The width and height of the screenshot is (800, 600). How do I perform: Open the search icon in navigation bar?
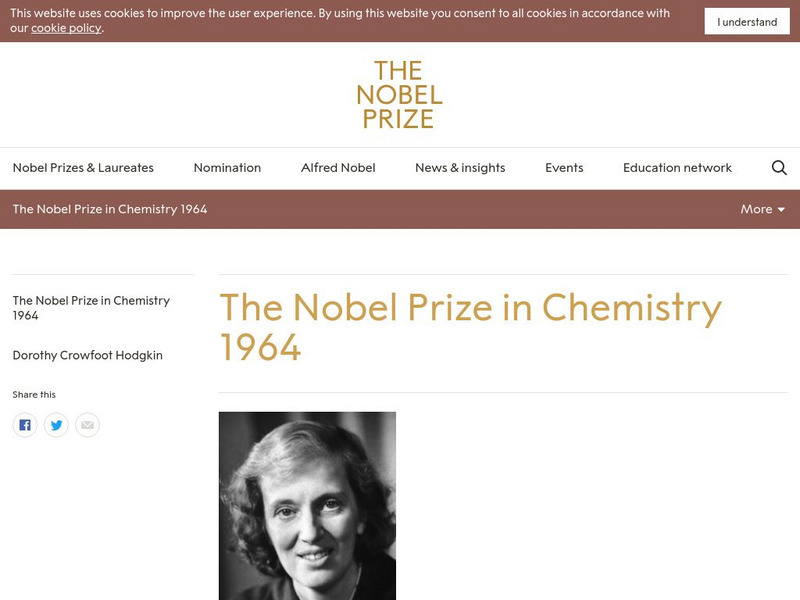(778, 167)
